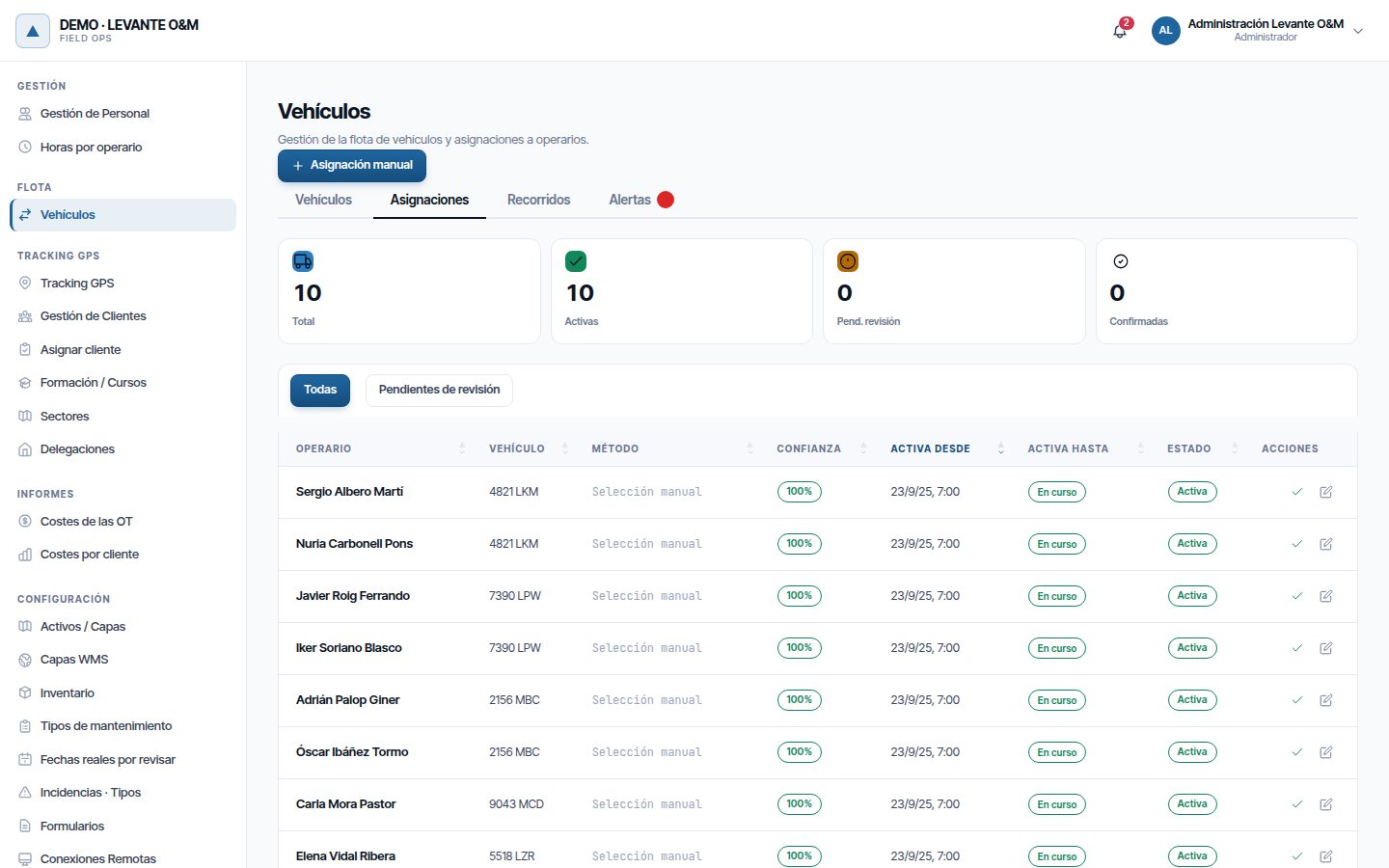Confirm assignment checkmark for Adrián Palop Giner
1389x868 pixels.
point(1297,700)
